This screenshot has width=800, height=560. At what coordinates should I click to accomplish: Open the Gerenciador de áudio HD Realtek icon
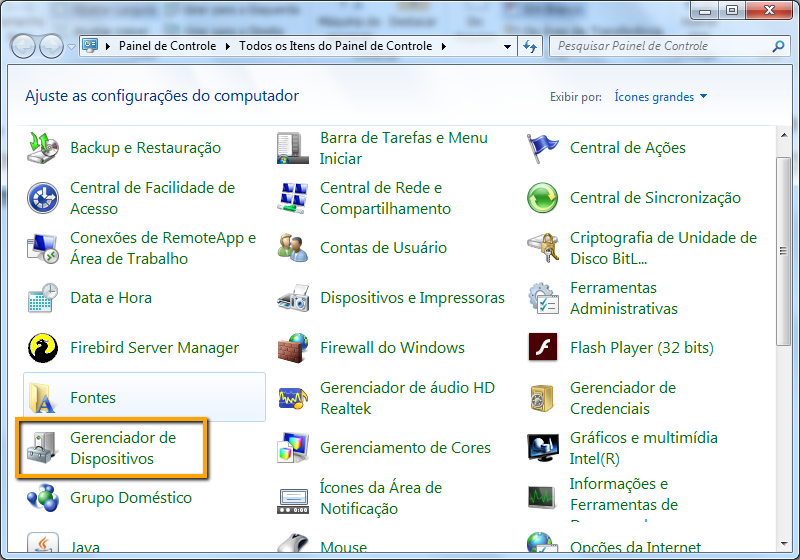(292, 398)
